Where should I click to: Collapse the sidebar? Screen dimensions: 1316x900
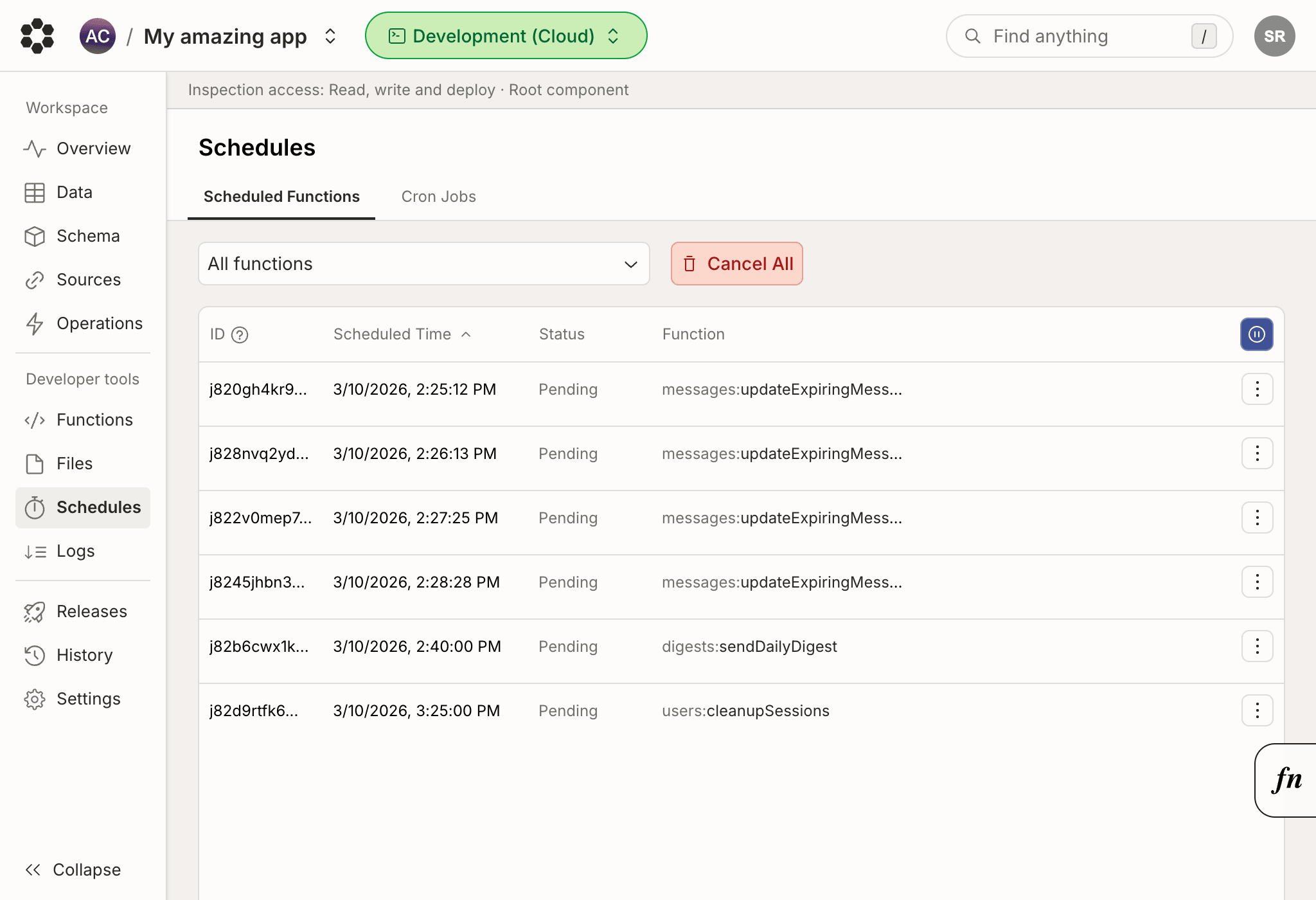tap(73, 870)
